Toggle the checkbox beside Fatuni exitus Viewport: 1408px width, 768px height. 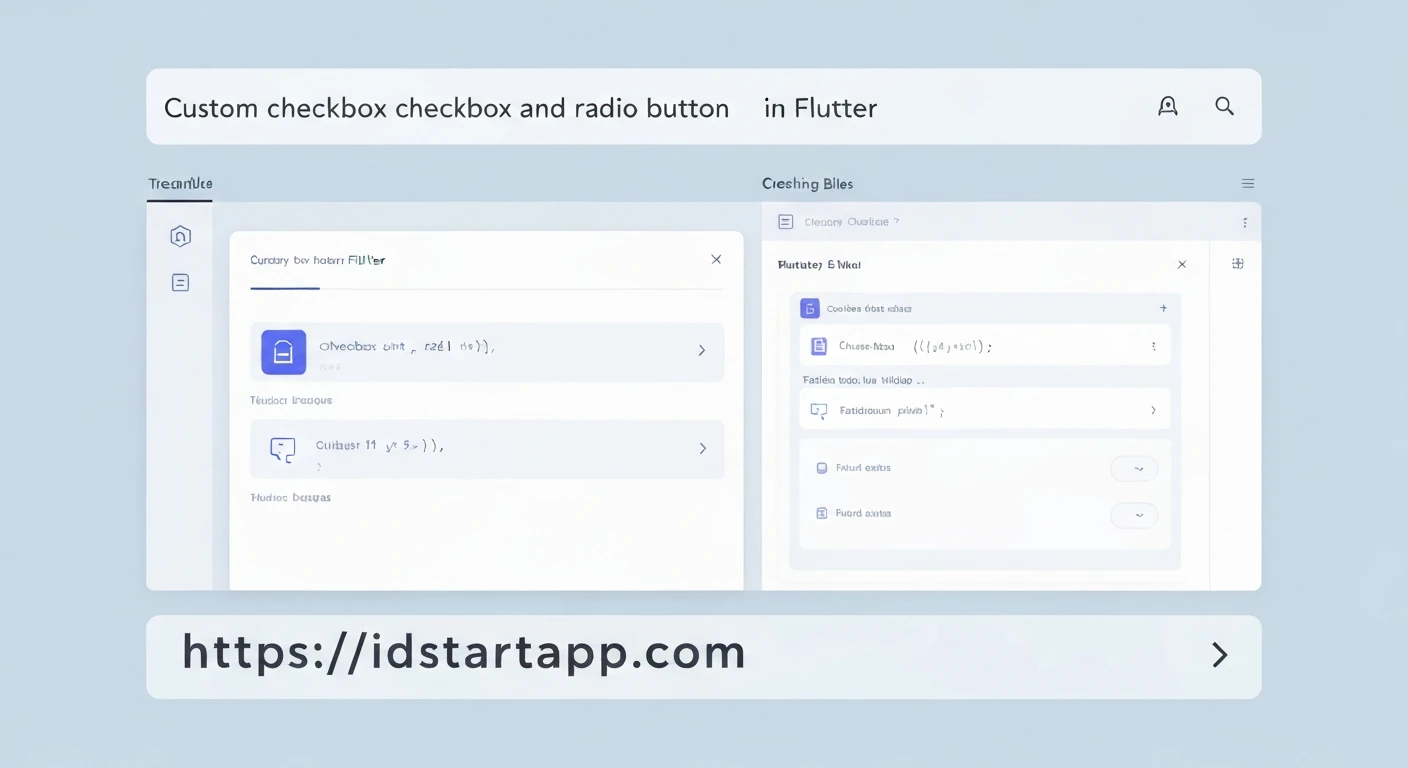822,468
